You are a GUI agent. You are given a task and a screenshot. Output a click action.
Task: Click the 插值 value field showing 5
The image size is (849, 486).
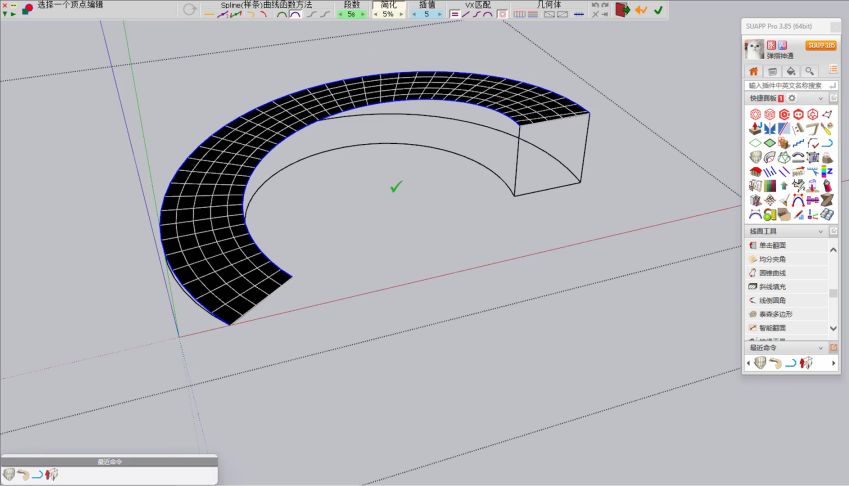[x=427, y=15]
